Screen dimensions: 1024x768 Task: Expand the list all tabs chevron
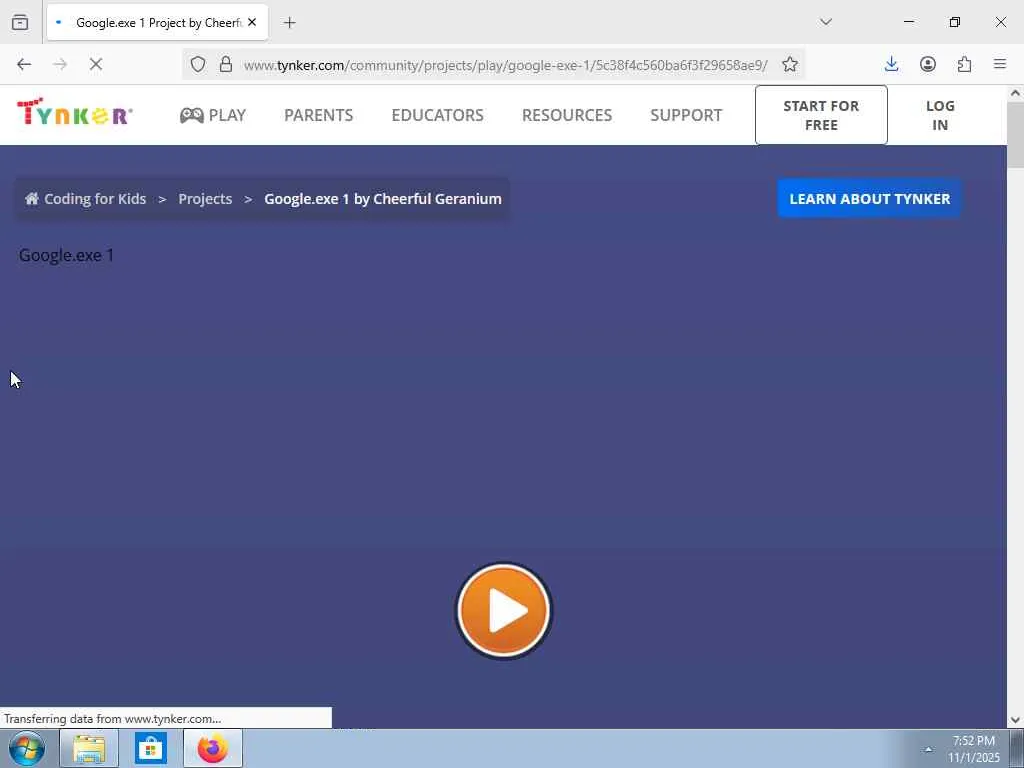826,22
